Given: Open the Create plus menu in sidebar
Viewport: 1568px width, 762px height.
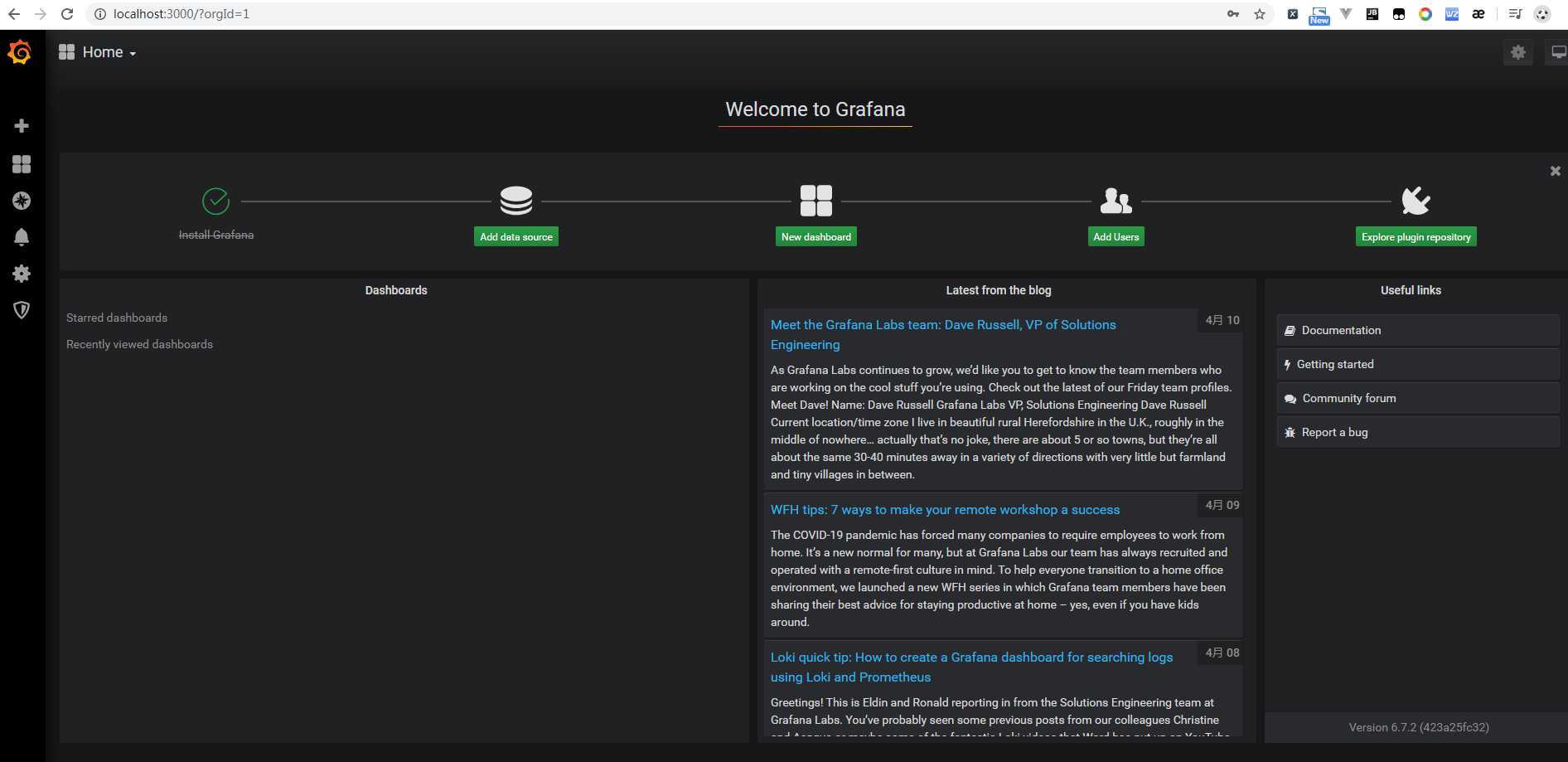Looking at the screenshot, I should click(22, 126).
